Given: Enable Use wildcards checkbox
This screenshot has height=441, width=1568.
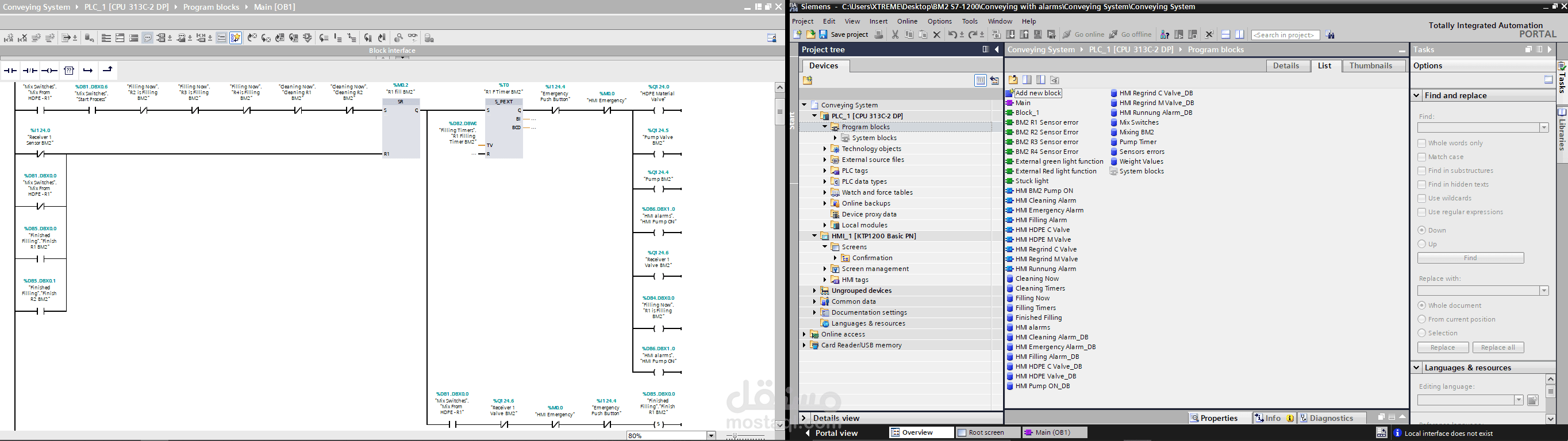Looking at the screenshot, I should [1421, 198].
